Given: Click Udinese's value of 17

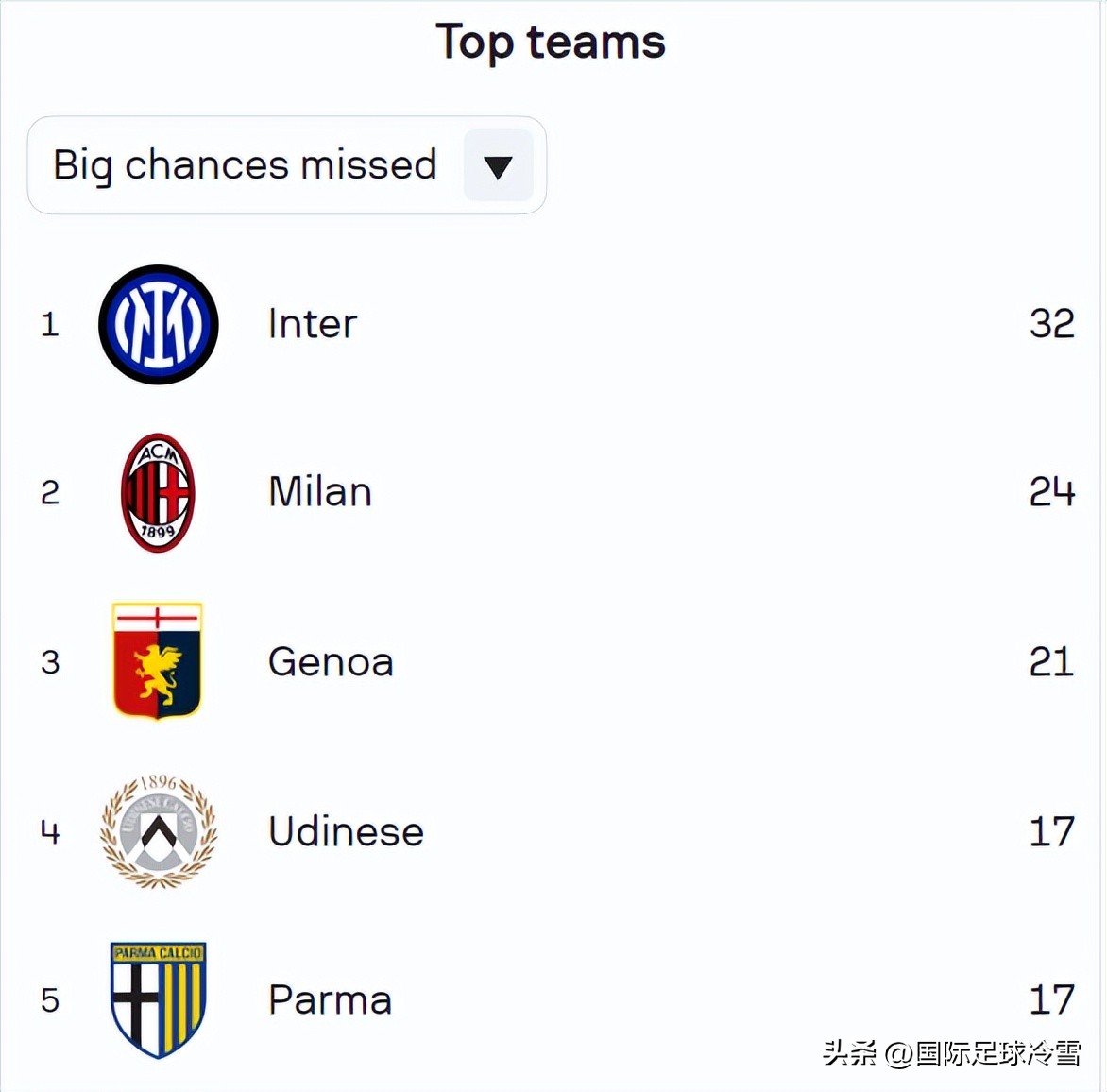Looking at the screenshot, I should (1051, 832).
